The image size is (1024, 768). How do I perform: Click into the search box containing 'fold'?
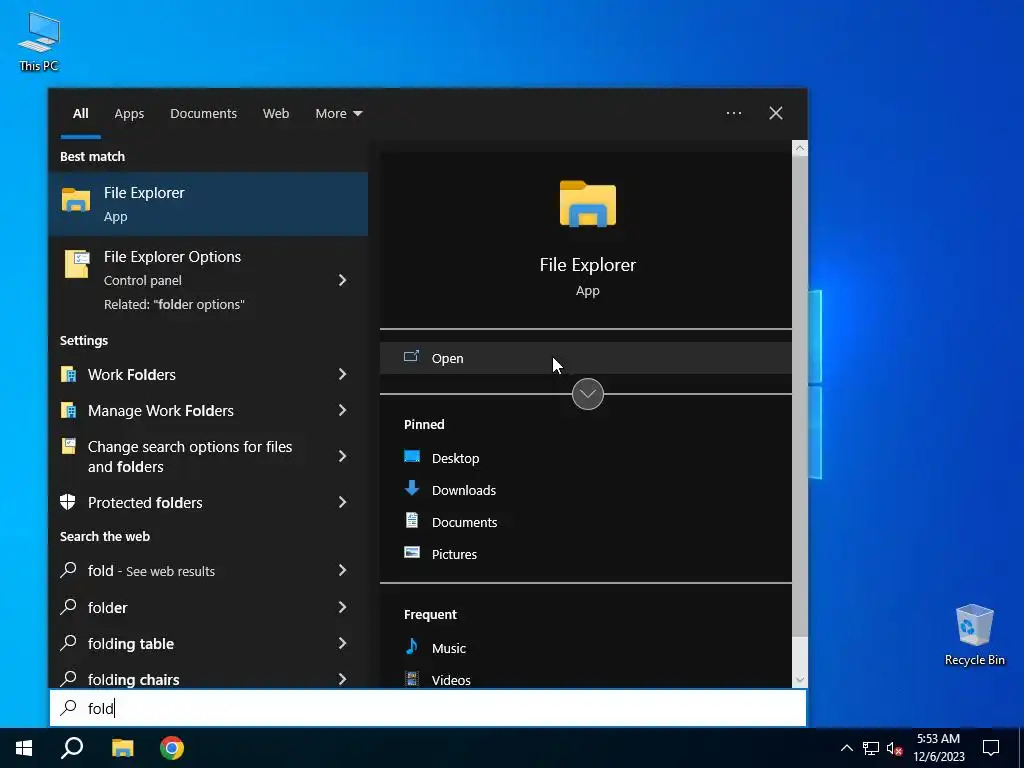pos(428,708)
